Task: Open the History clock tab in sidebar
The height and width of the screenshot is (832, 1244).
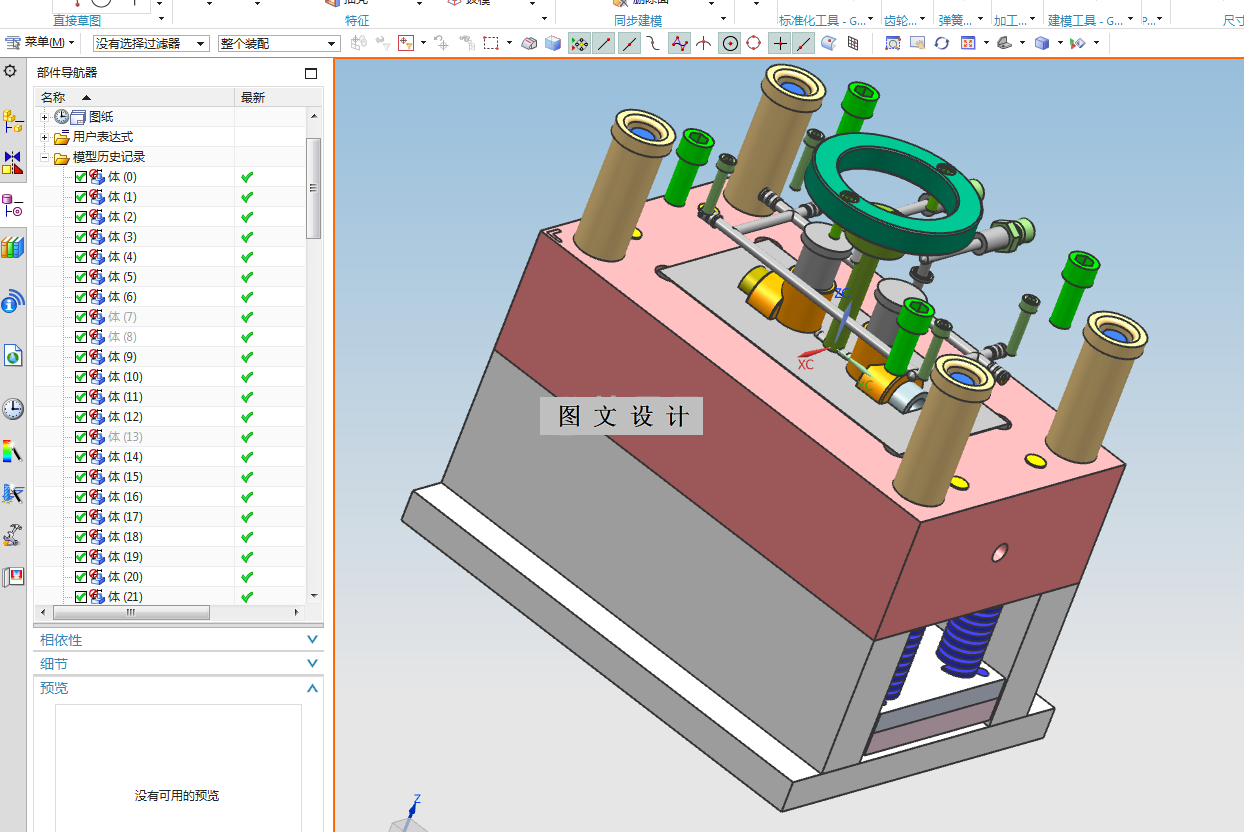Action: (x=13, y=408)
